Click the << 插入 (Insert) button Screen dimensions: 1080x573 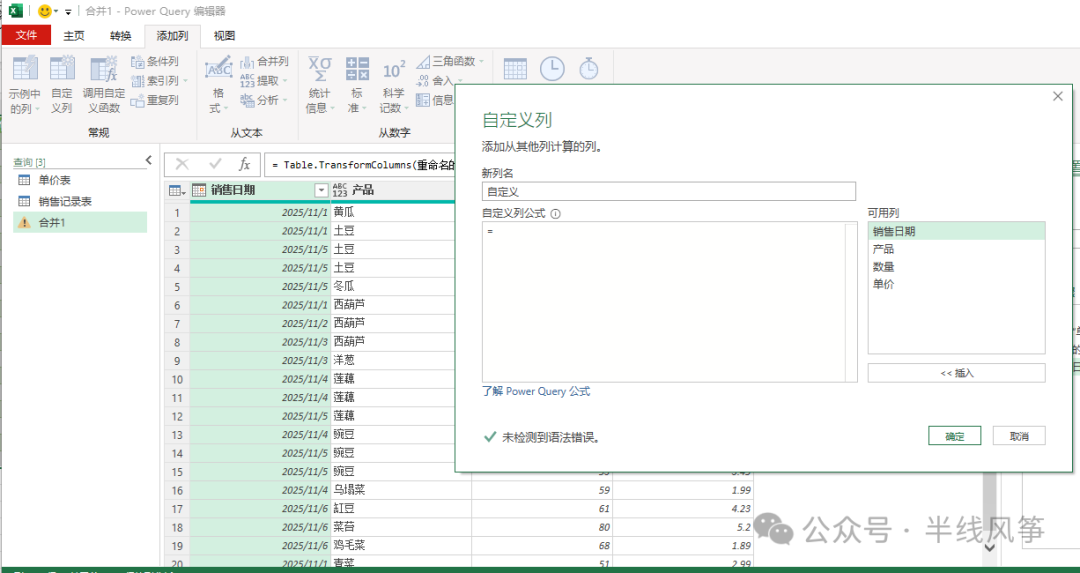pos(957,373)
